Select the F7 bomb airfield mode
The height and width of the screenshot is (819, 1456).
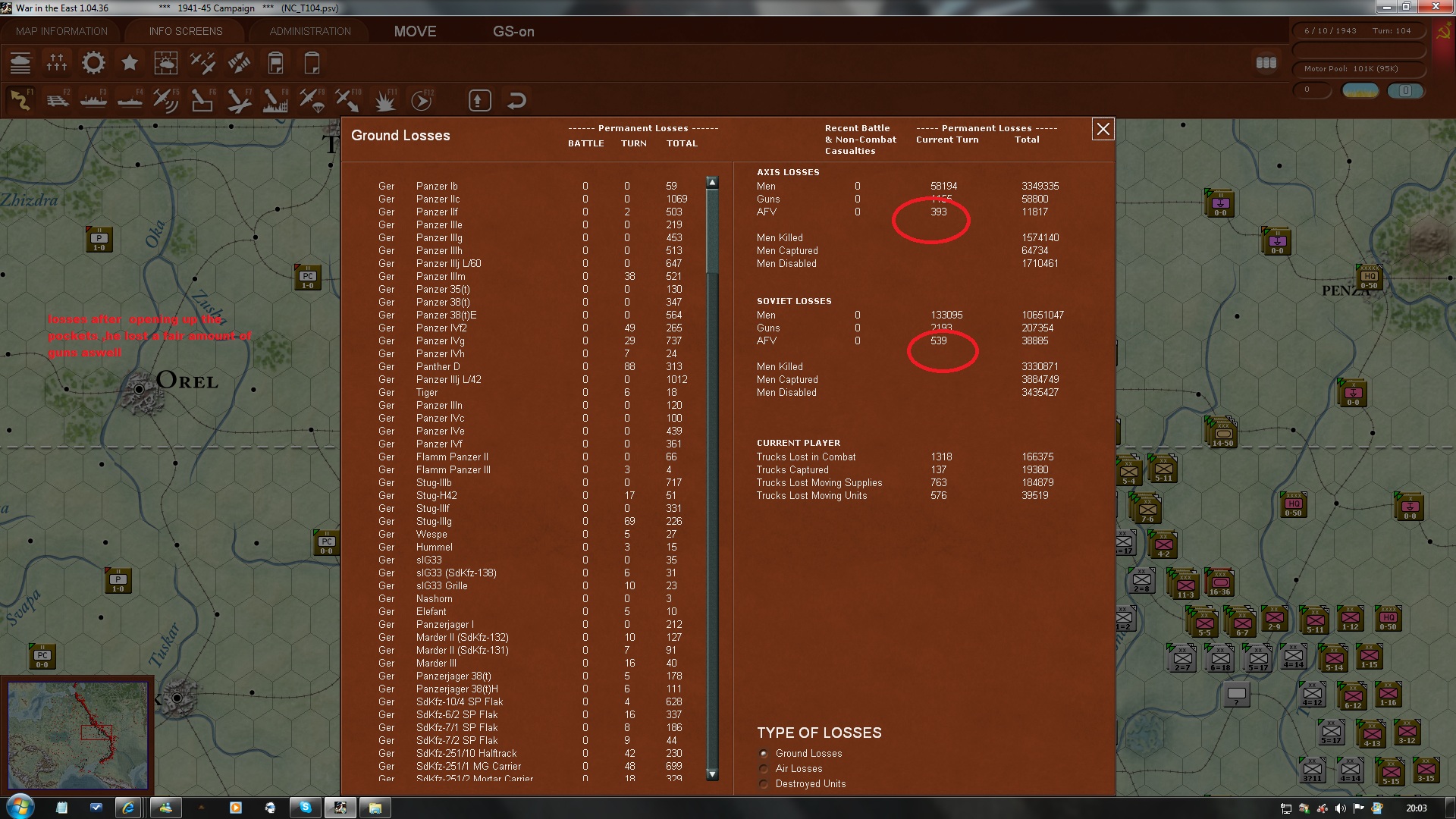pyautogui.click(x=239, y=100)
